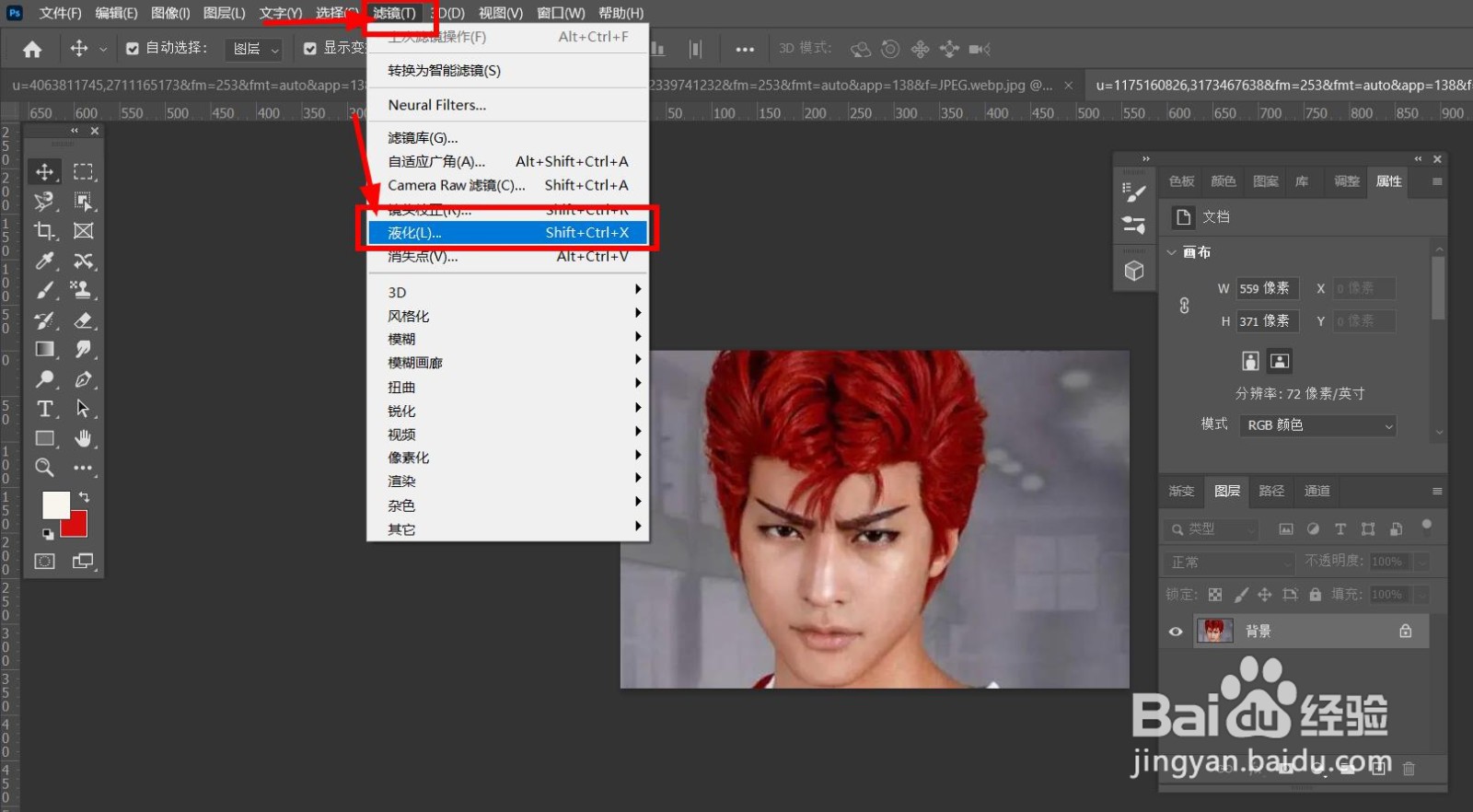Select the Eraser tool
The width and height of the screenshot is (1473, 812).
pos(83,319)
